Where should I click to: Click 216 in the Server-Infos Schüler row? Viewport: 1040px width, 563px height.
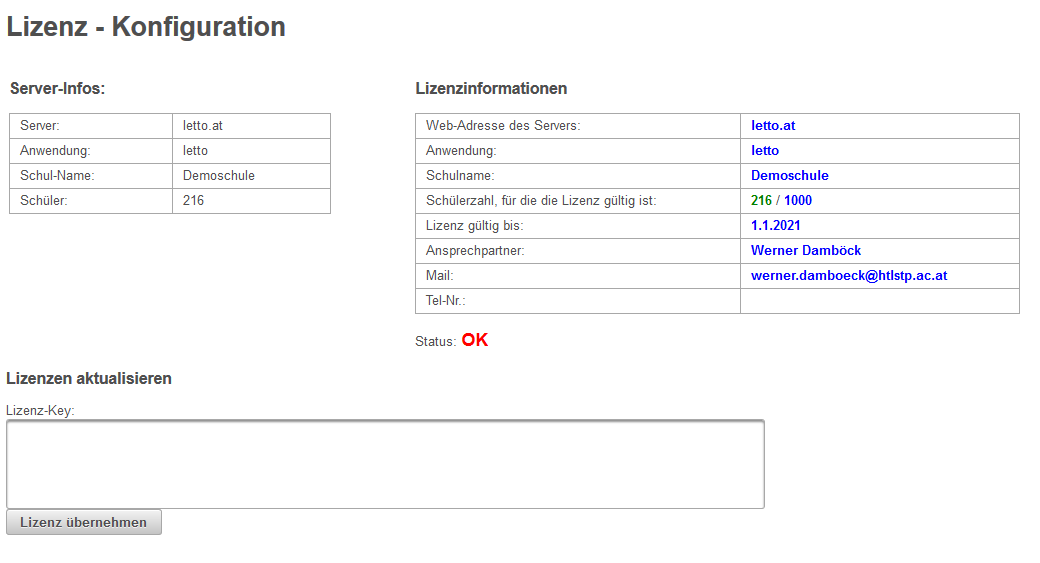(193, 200)
